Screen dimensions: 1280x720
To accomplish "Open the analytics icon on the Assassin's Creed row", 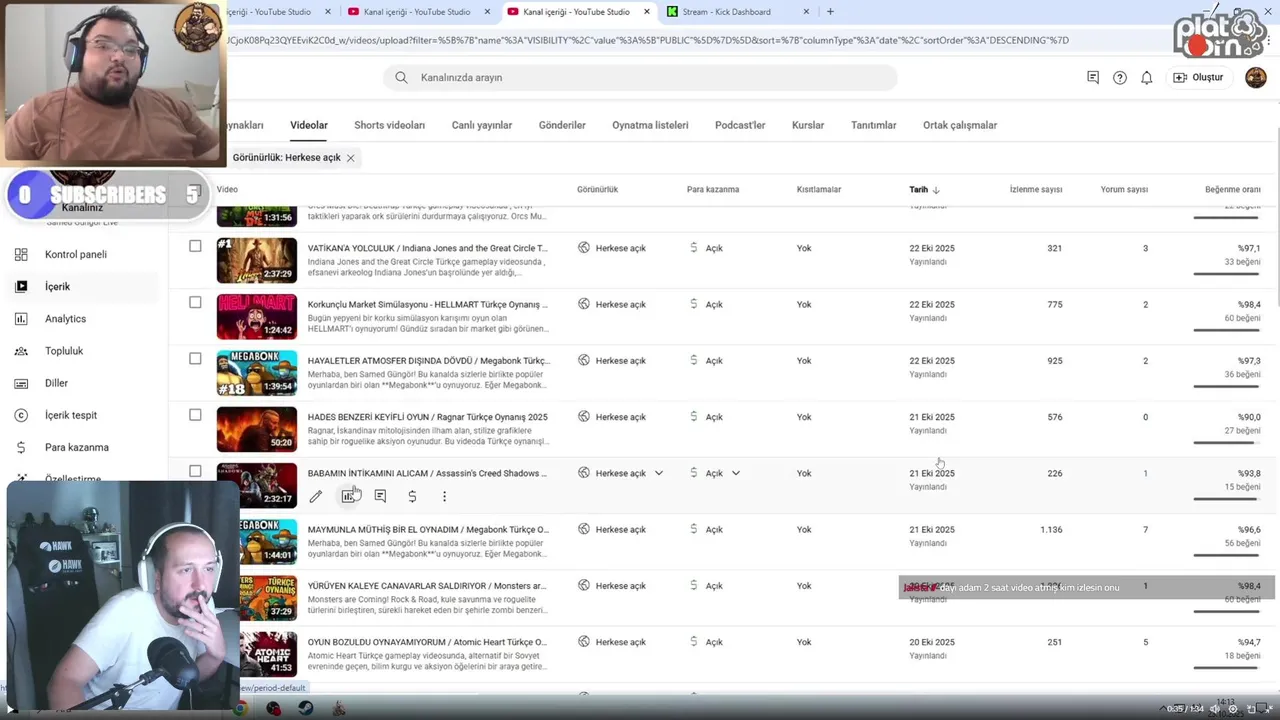I will [348, 496].
